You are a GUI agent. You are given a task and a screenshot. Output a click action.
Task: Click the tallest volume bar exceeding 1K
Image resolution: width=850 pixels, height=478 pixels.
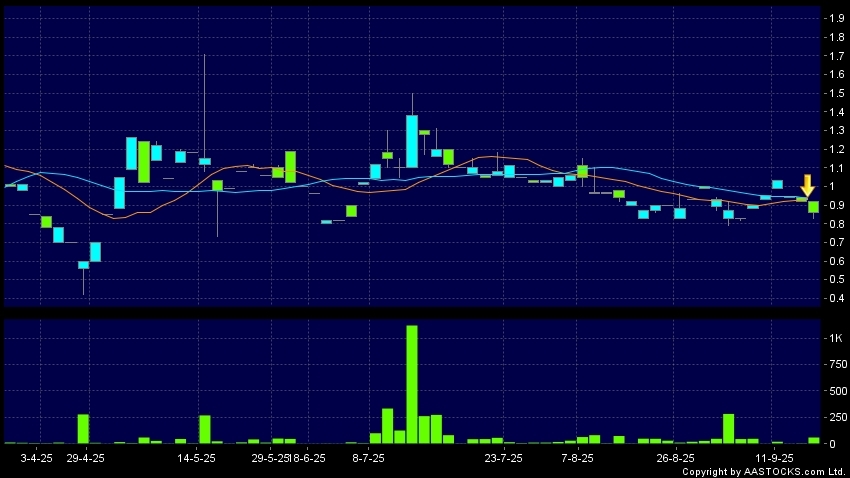pos(412,384)
